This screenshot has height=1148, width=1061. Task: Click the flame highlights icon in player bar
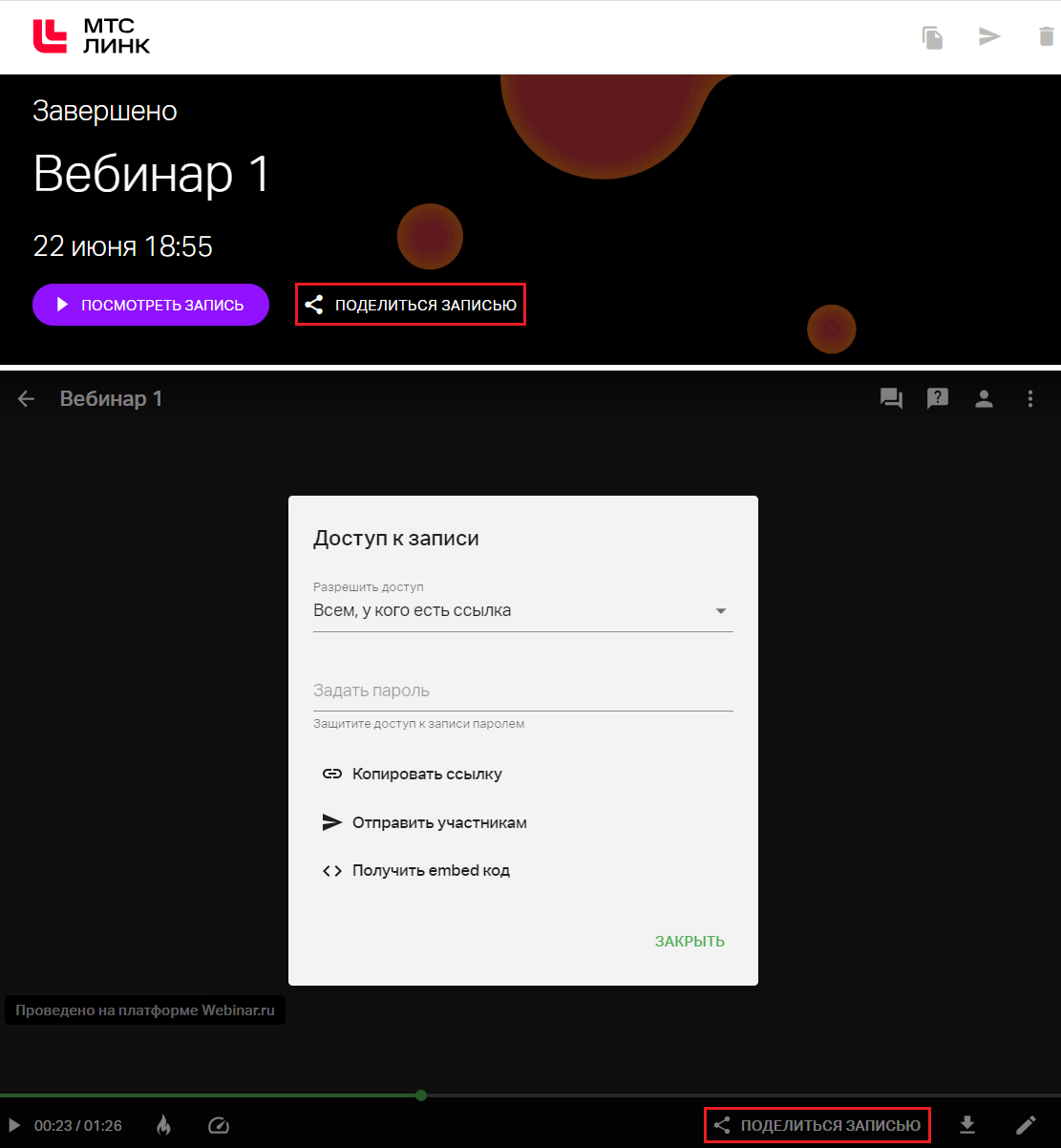click(x=164, y=1126)
